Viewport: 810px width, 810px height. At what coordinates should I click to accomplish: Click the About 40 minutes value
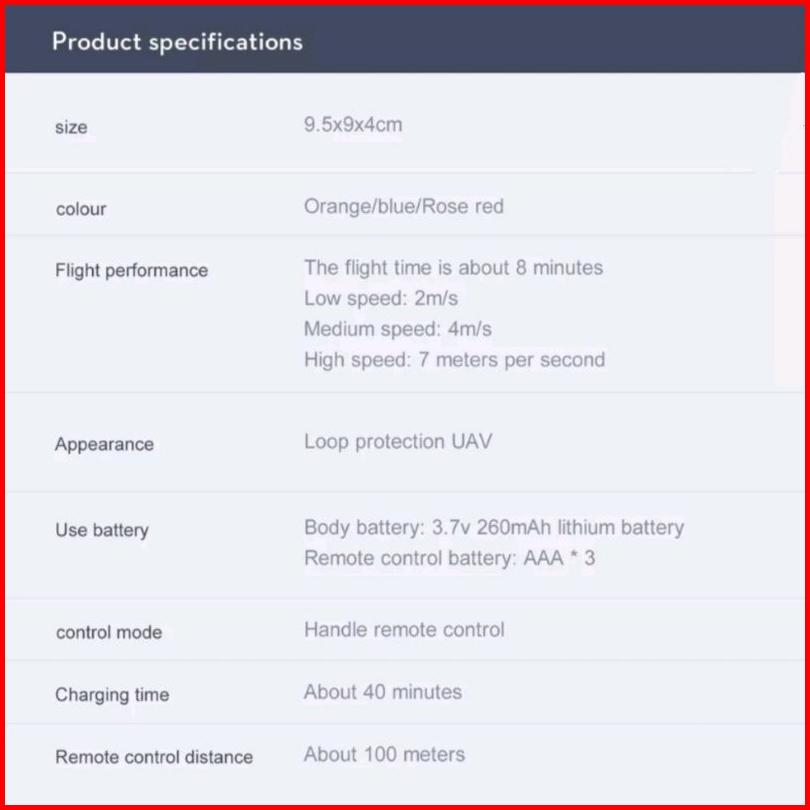[383, 692]
